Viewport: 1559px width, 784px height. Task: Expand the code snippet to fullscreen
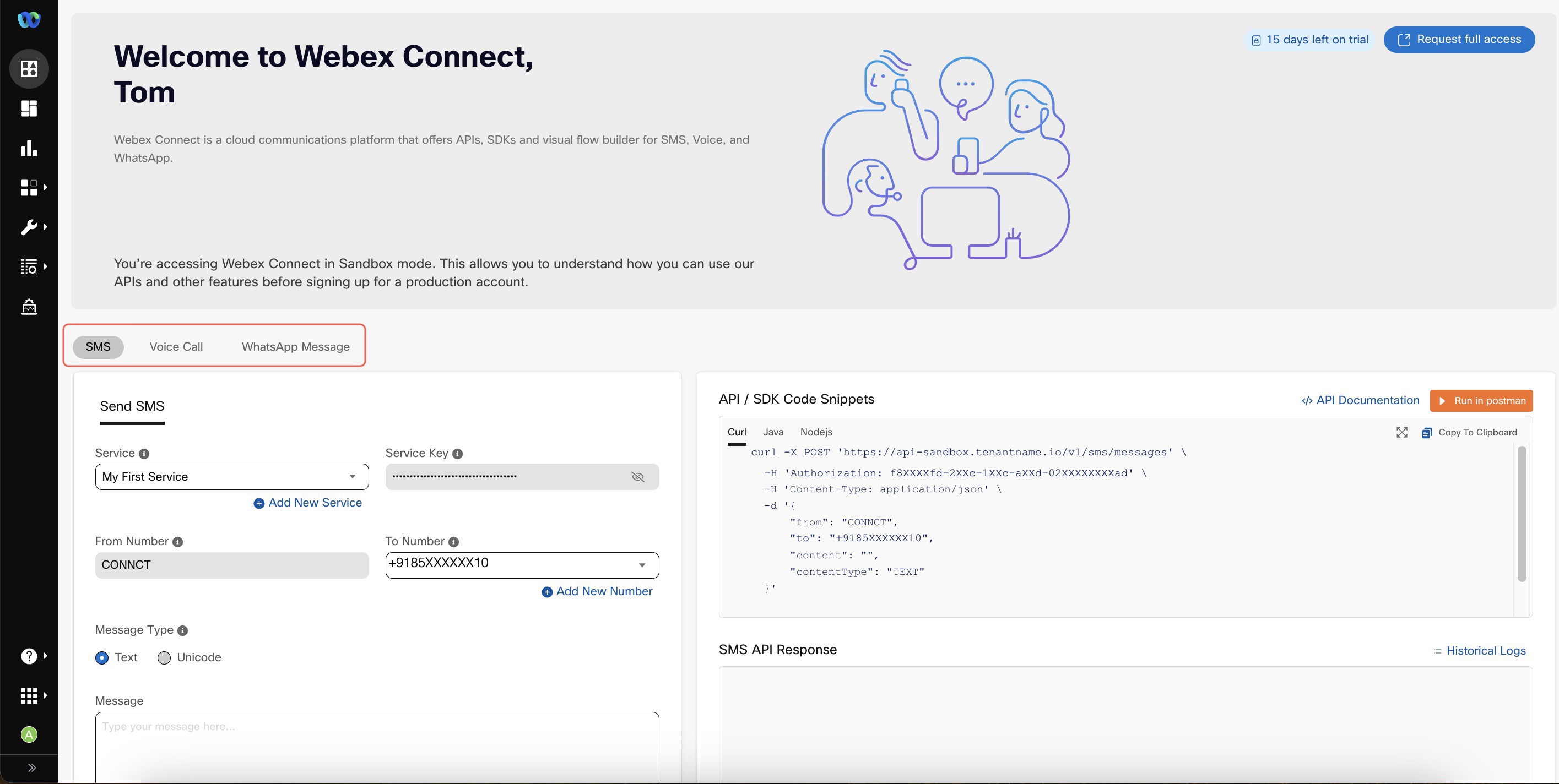(x=1401, y=433)
